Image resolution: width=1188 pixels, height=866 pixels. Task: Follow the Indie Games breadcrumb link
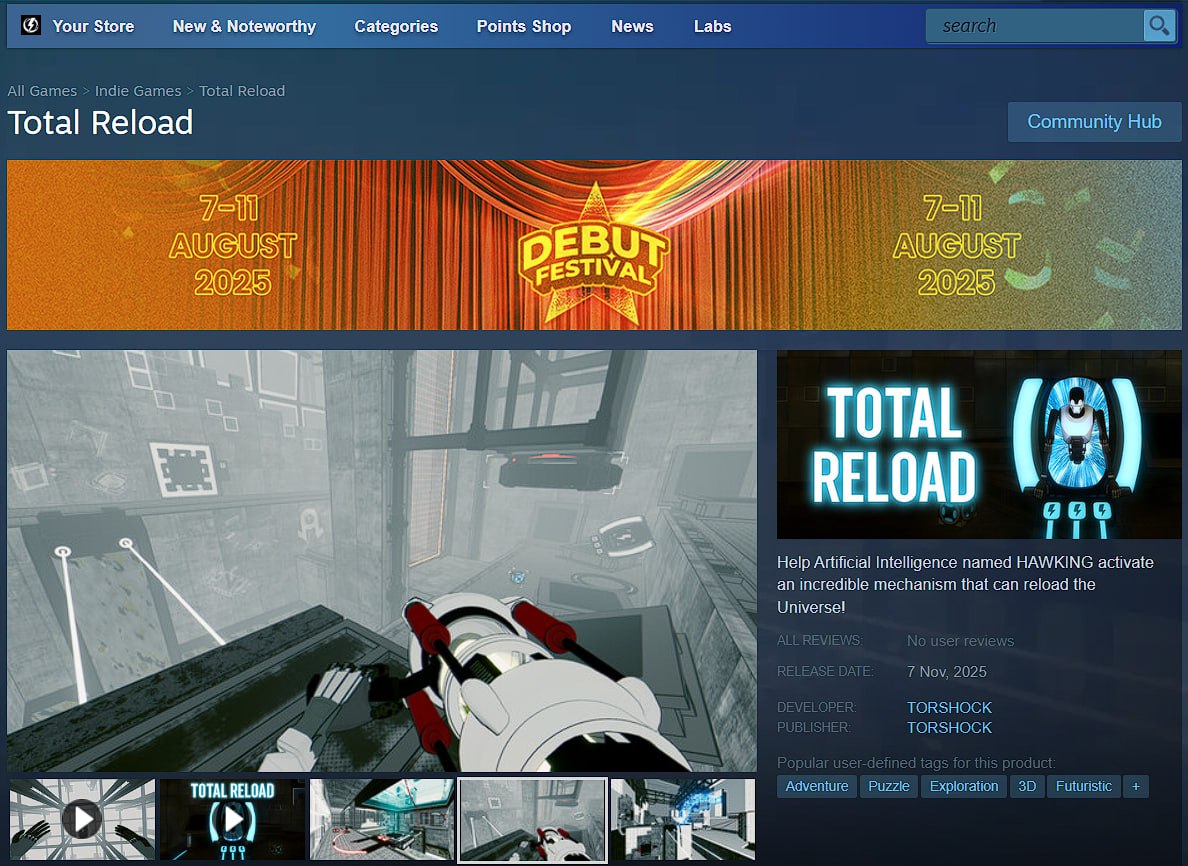tap(138, 91)
